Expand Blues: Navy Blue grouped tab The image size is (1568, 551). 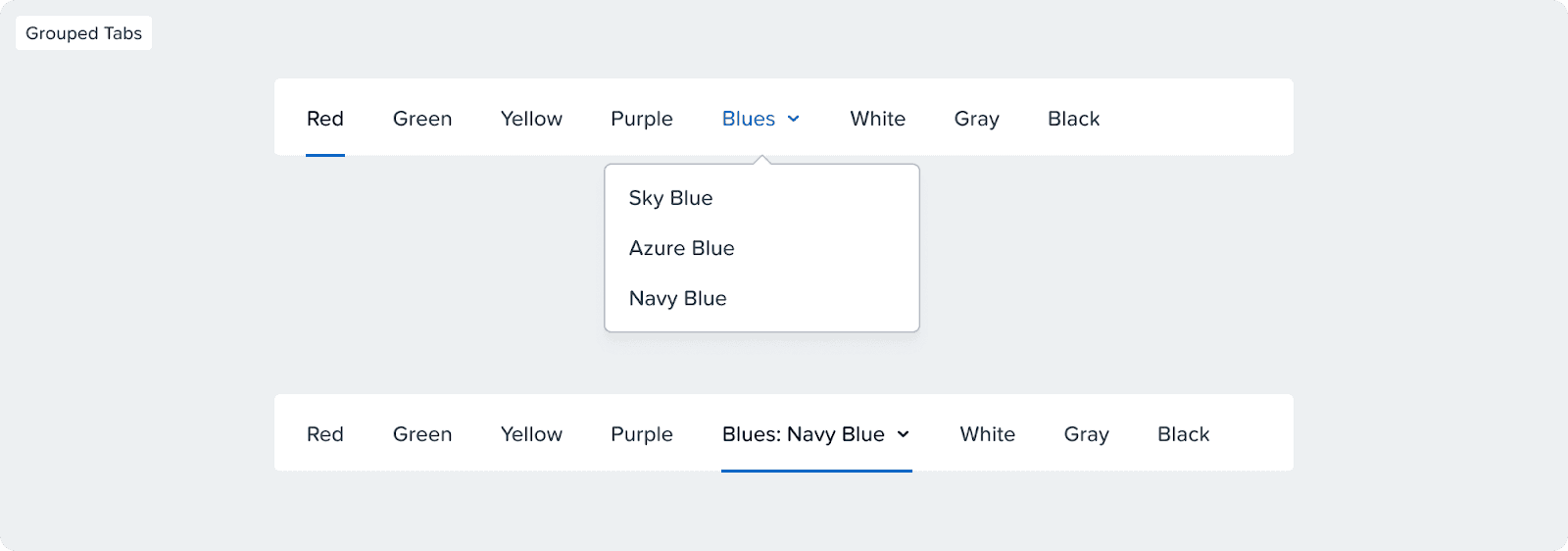point(804,434)
